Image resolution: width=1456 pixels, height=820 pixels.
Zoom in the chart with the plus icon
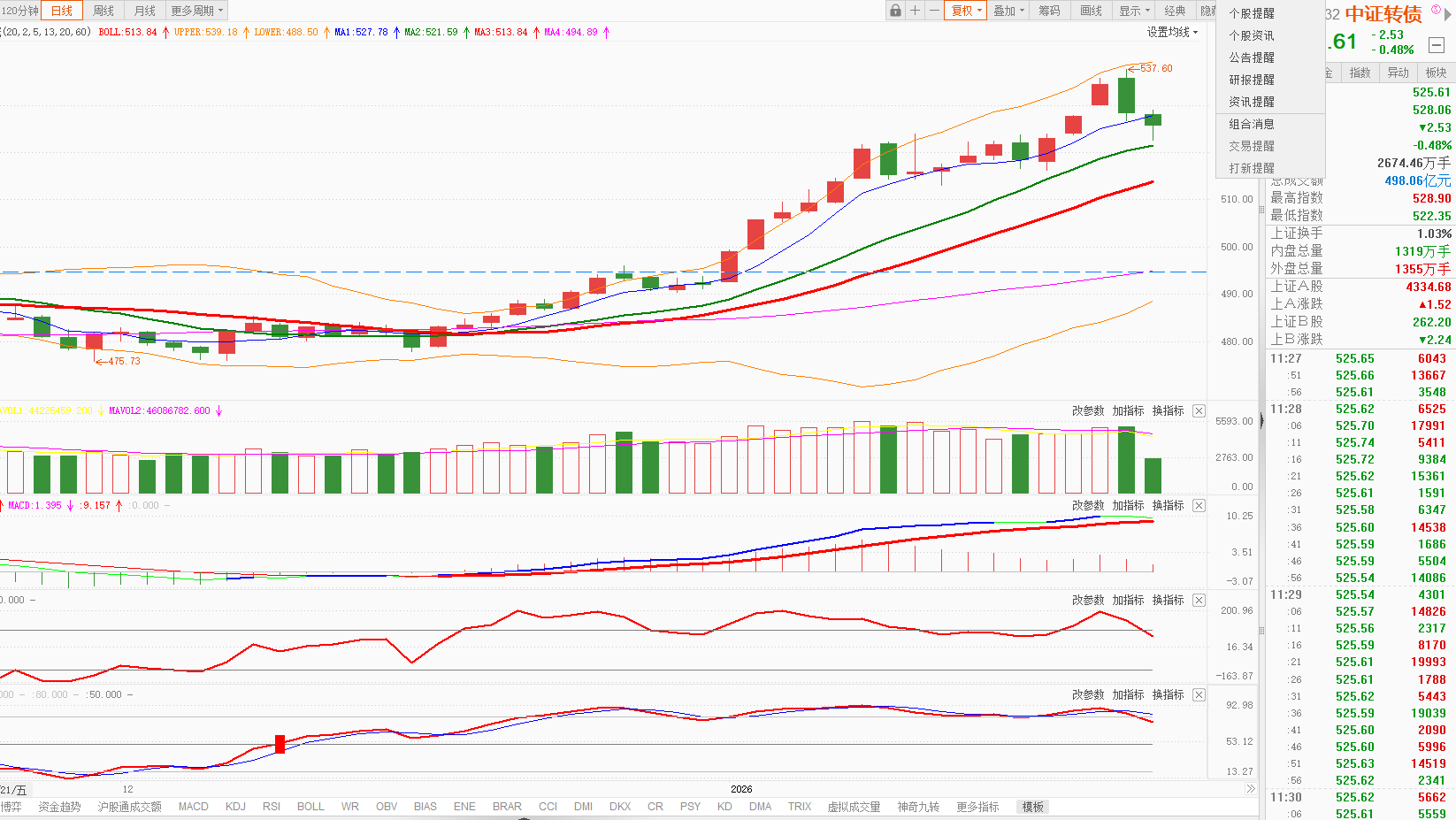click(915, 11)
